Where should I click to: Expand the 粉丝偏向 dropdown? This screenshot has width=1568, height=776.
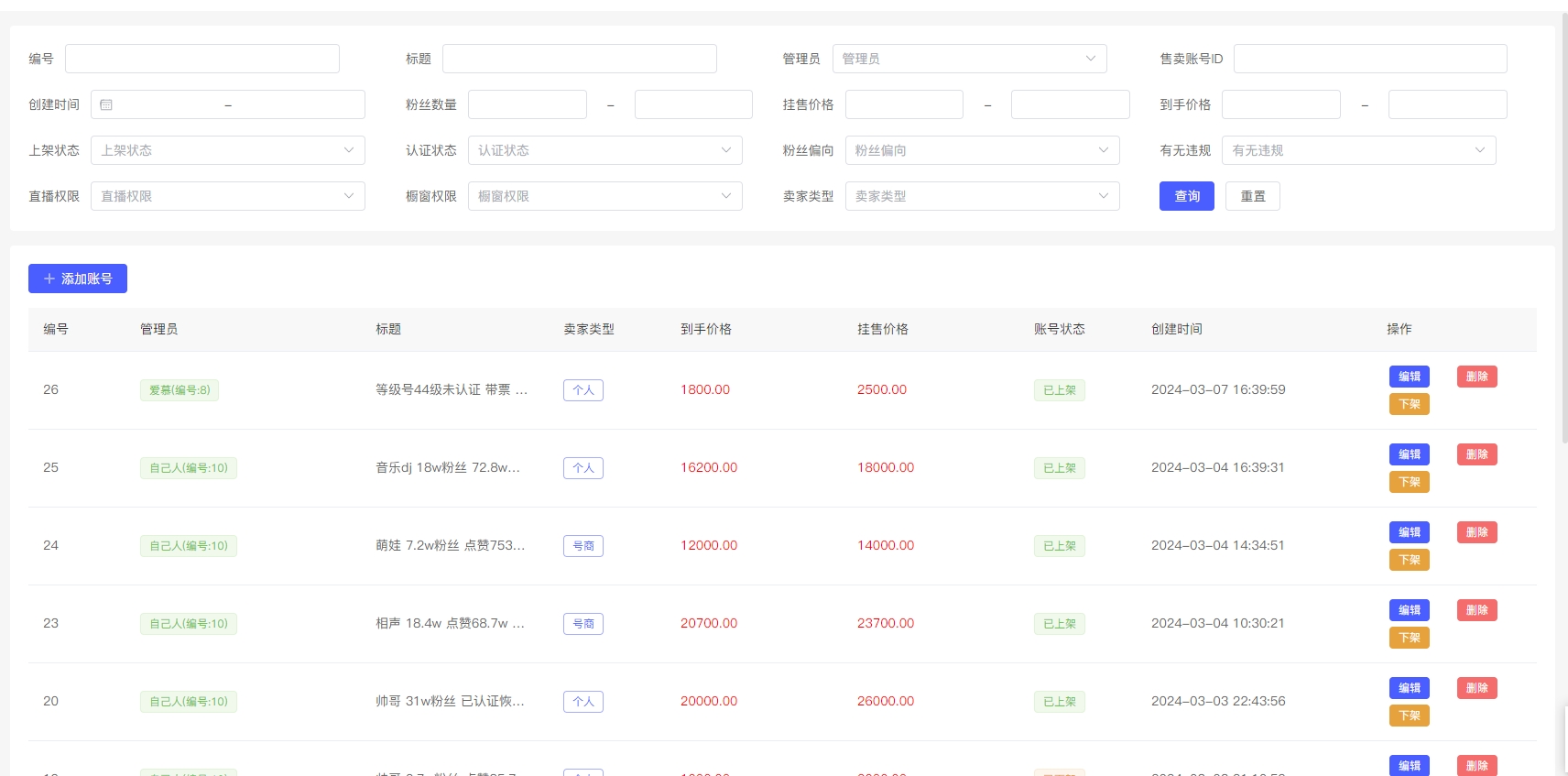pyautogui.click(x=982, y=150)
